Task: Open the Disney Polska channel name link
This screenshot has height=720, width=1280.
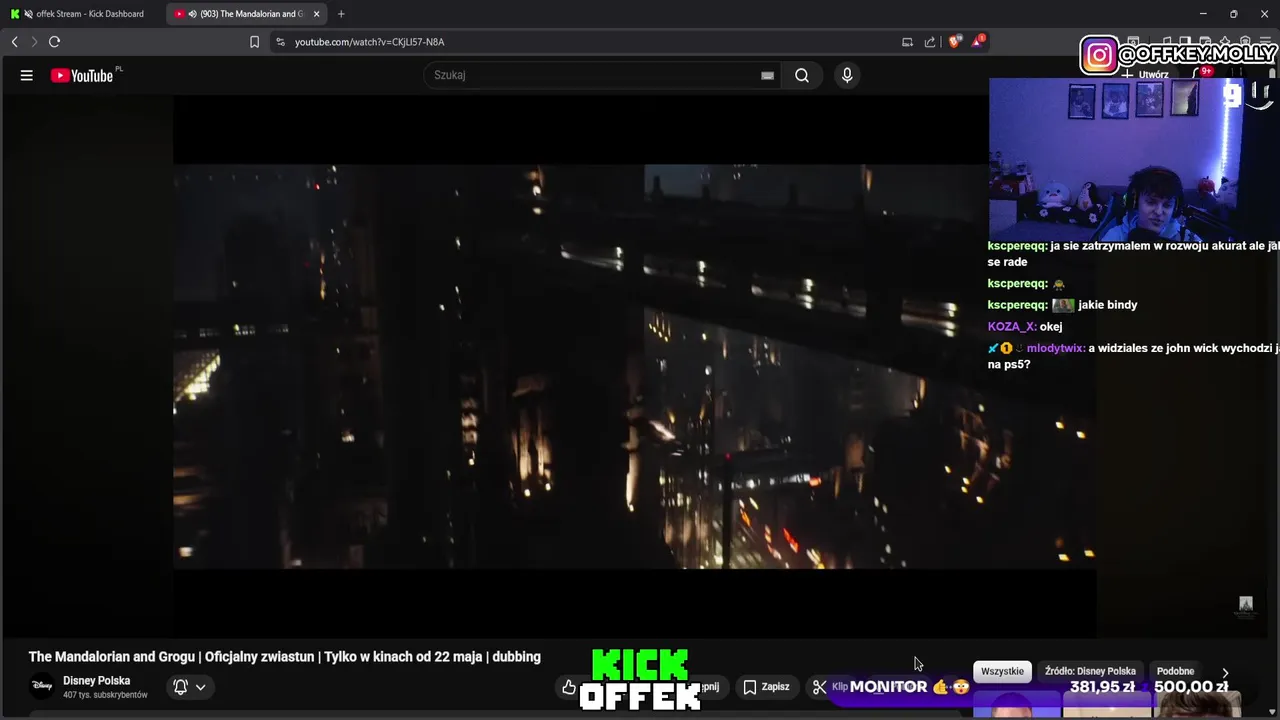Action: pyautogui.click(x=96, y=680)
